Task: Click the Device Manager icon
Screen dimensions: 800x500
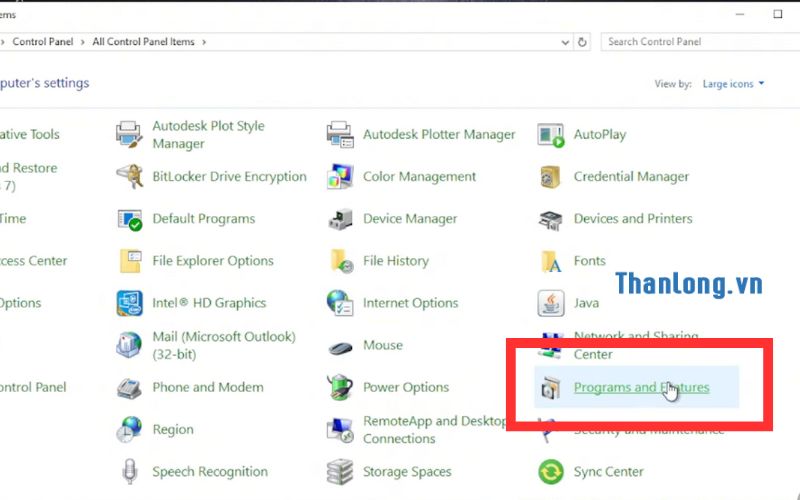Action: (340, 219)
